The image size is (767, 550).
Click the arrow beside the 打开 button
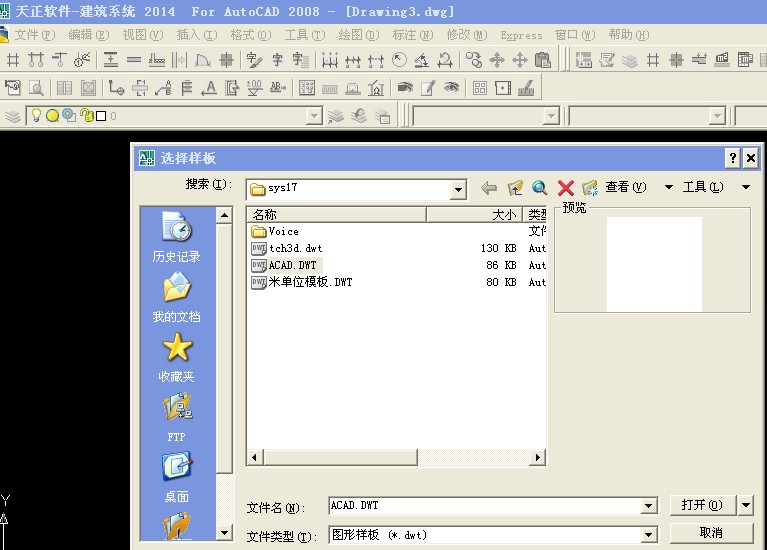coord(746,505)
